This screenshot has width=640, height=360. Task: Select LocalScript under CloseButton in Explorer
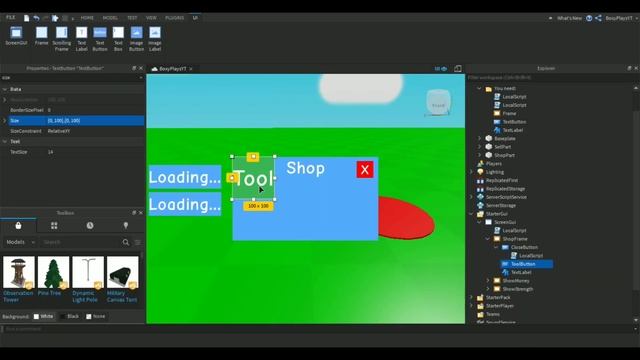531,256
